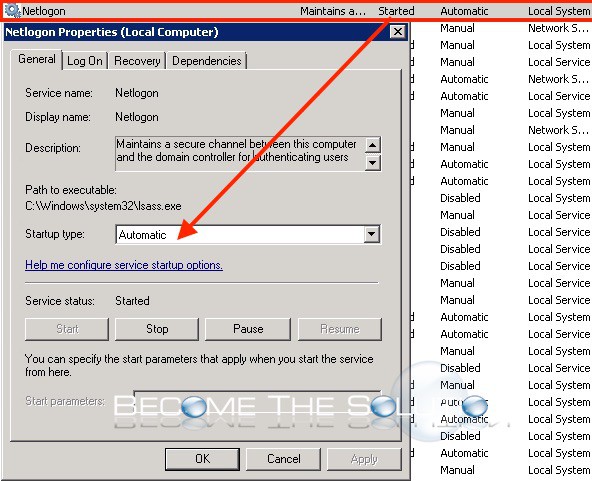Select the Netlogon row in services list

point(296,11)
